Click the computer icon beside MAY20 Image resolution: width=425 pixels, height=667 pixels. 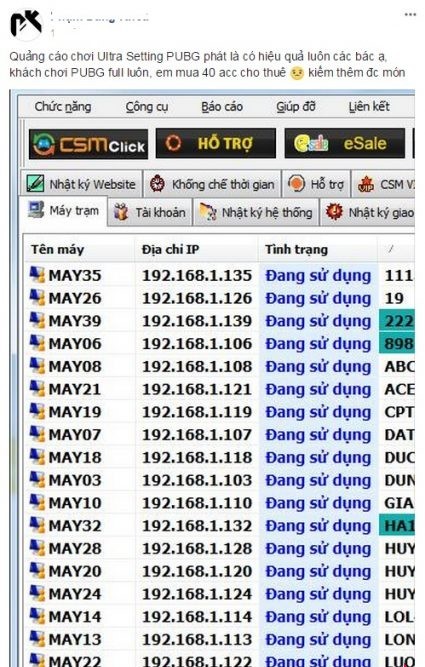pyautogui.click(x=37, y=570)
